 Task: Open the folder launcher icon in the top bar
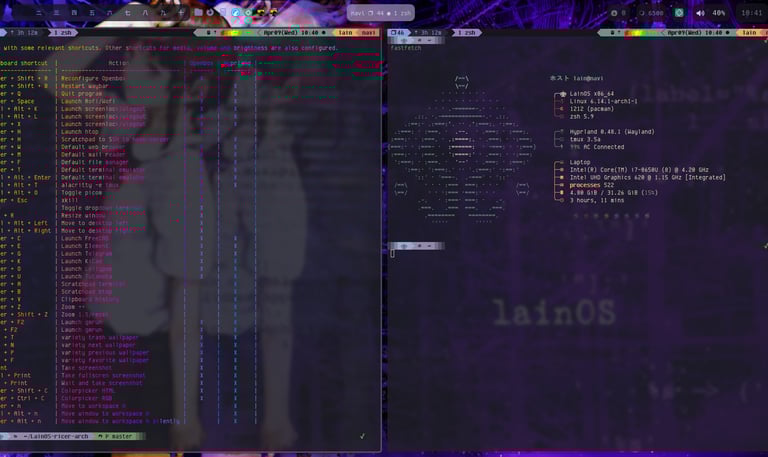coord(198,12)
